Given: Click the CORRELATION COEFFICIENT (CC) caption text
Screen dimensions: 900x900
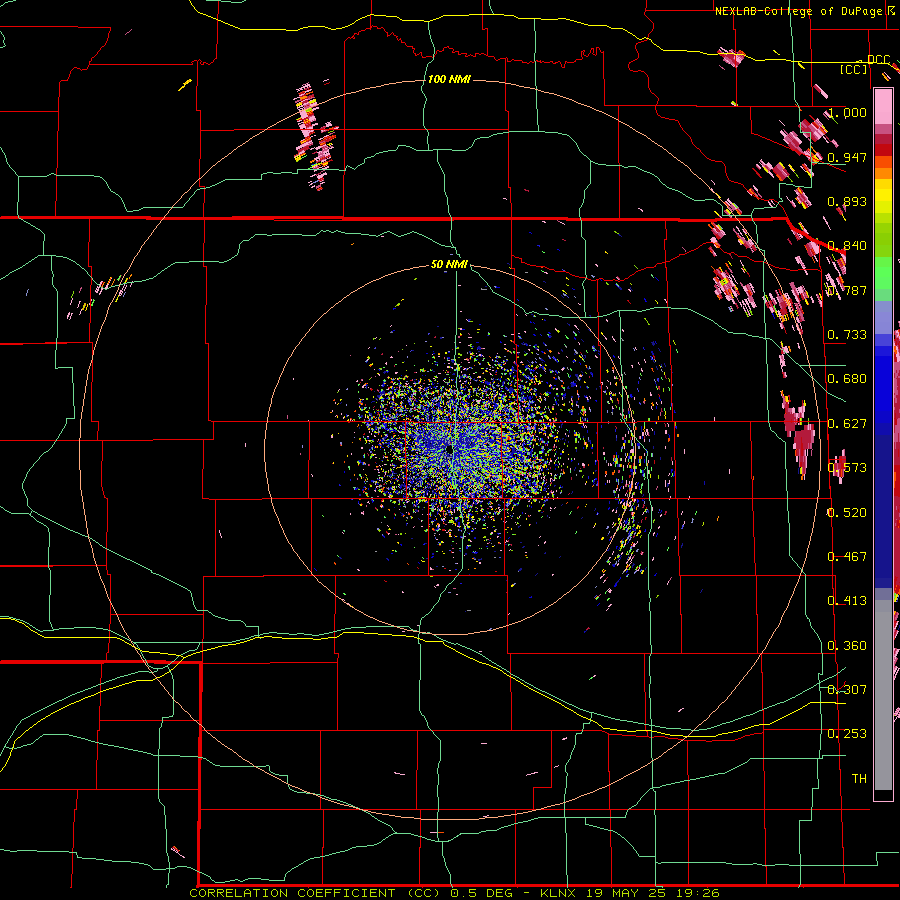Looking at the screenshot, I should coord(316,893).
